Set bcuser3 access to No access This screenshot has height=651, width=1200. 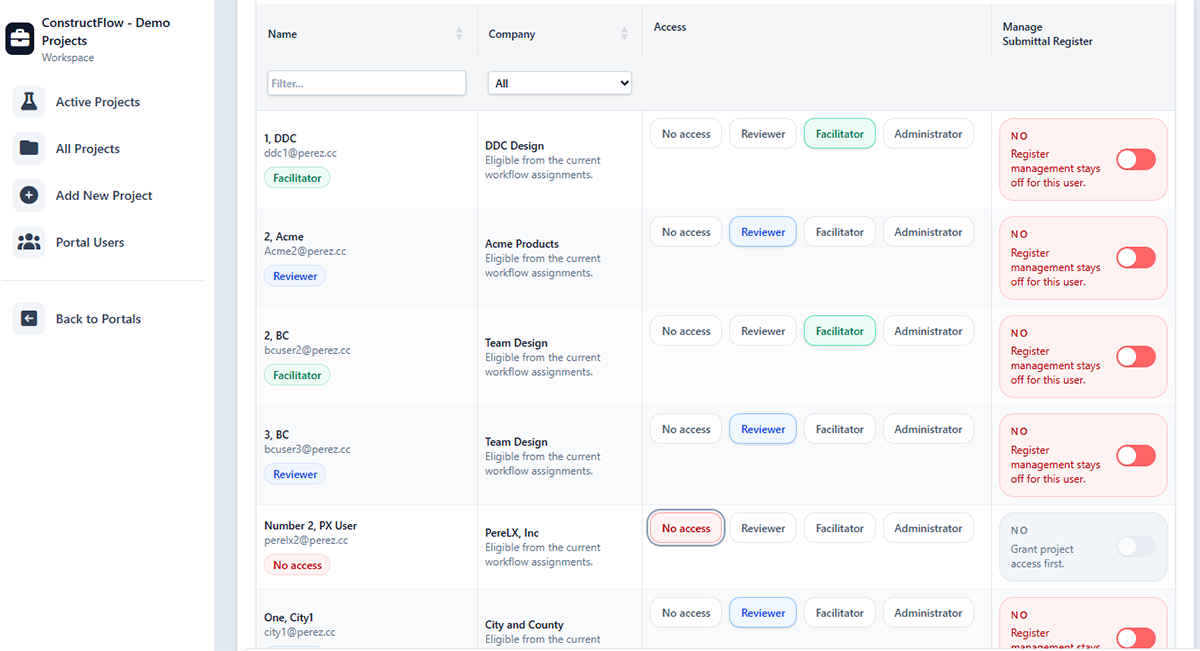click(x=686, y=429)
